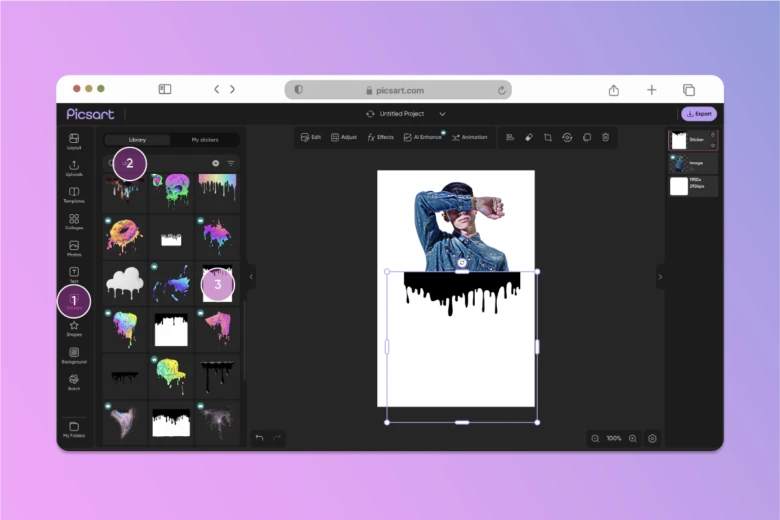Select the Image layer thumbnail
The width and height of the screenshot is (780, 520).
point(678,163)
